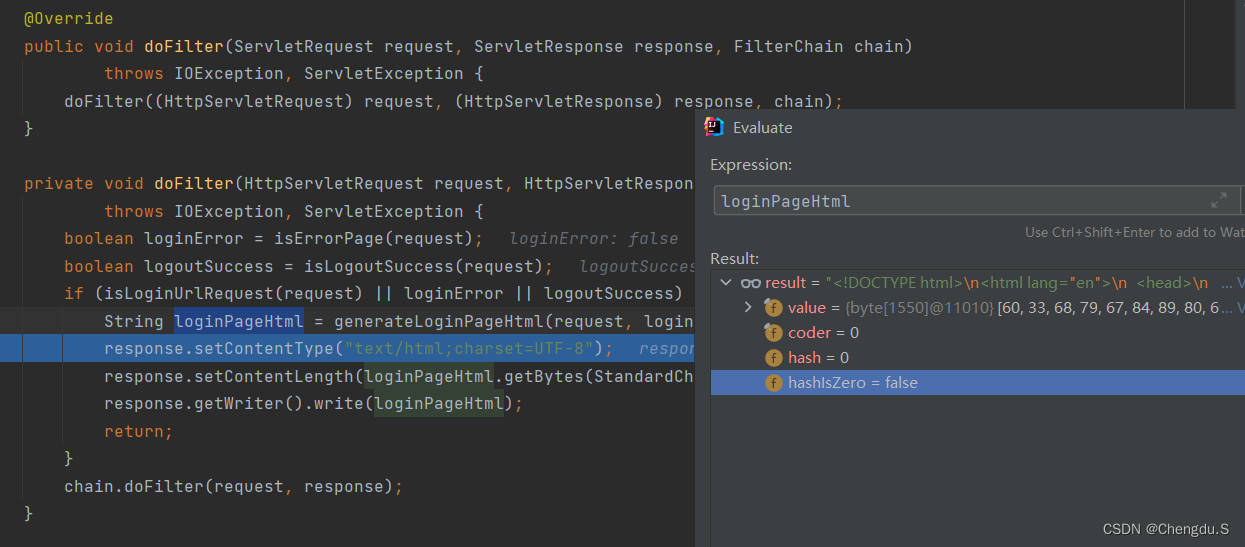
Task: Expand the value byte array node
Action: [x=748, y=307]
